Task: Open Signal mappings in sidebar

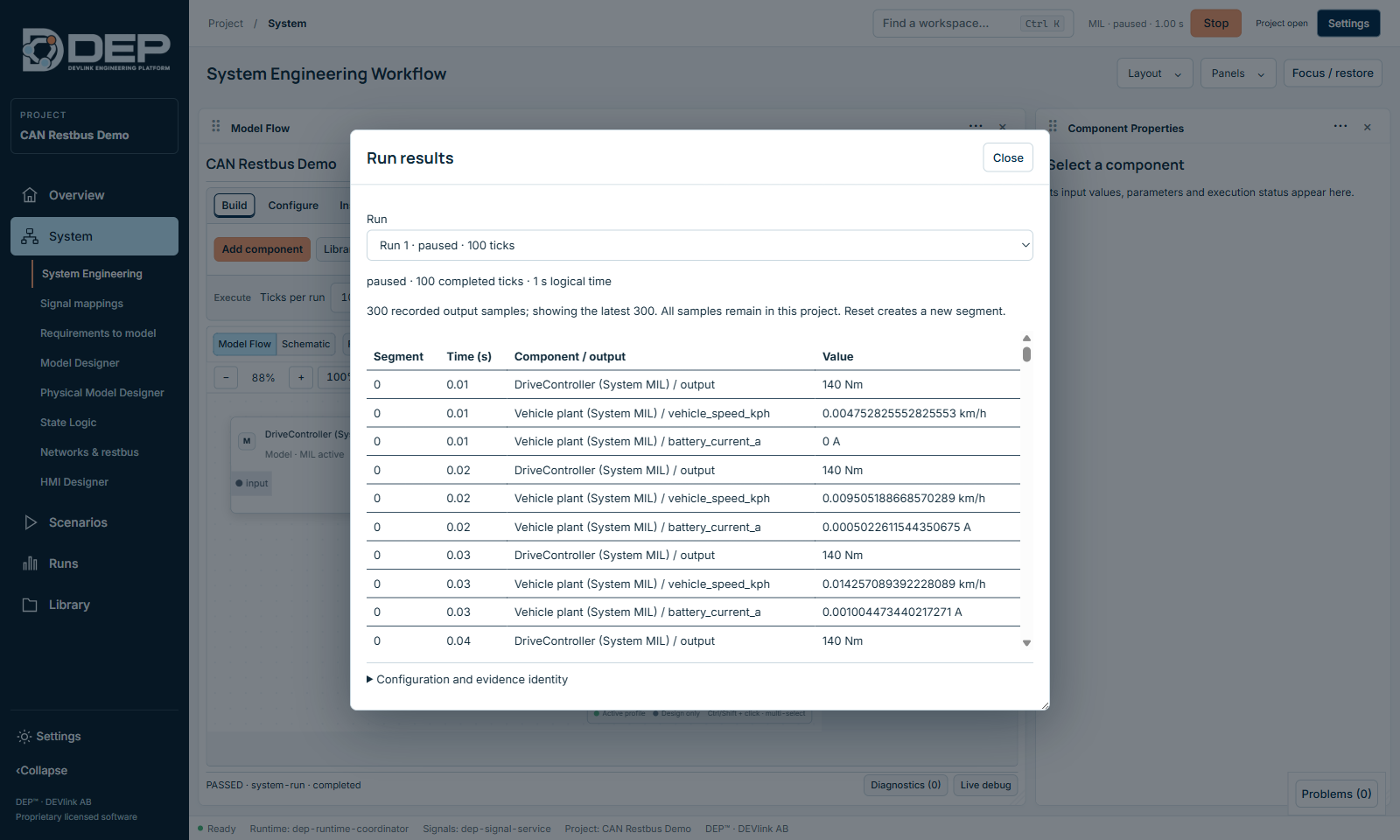Action: coord(81,304)
